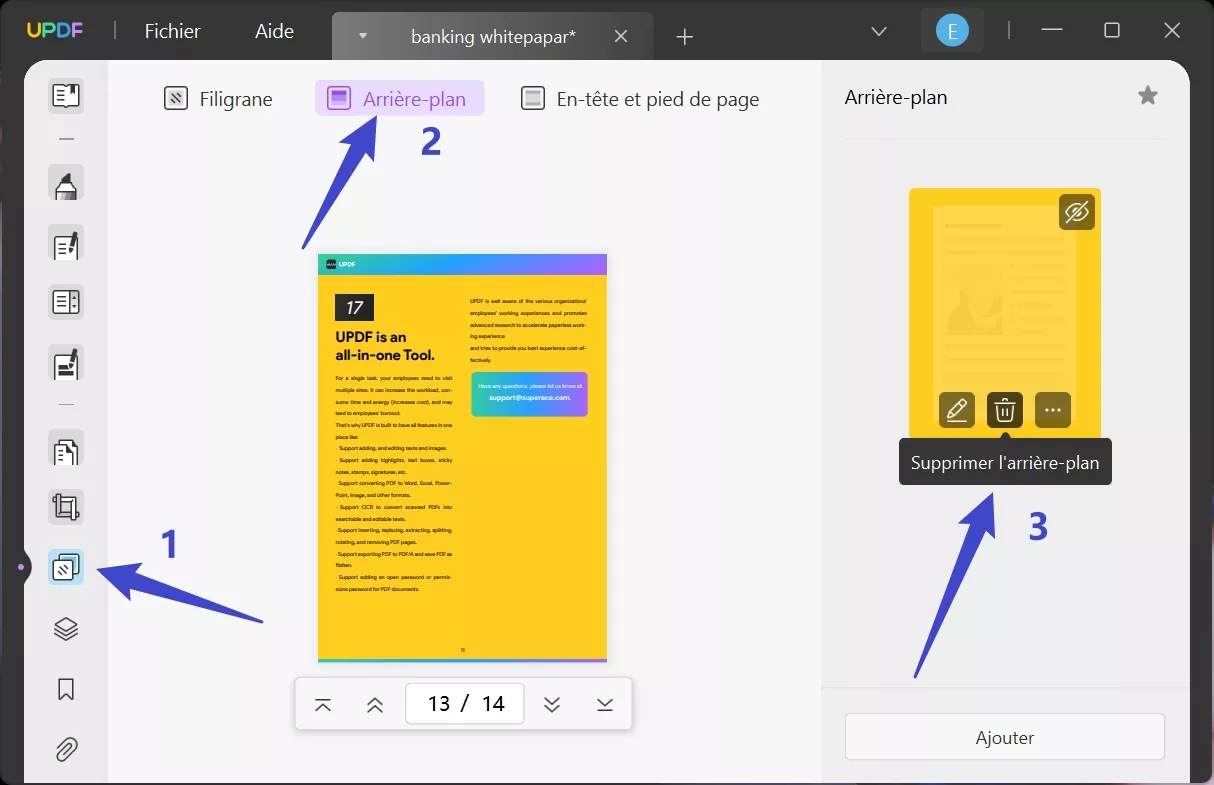Screen dimensions: 1214x785
Task: Click the Arrière-plan panel heading
Action: point(896,97)
